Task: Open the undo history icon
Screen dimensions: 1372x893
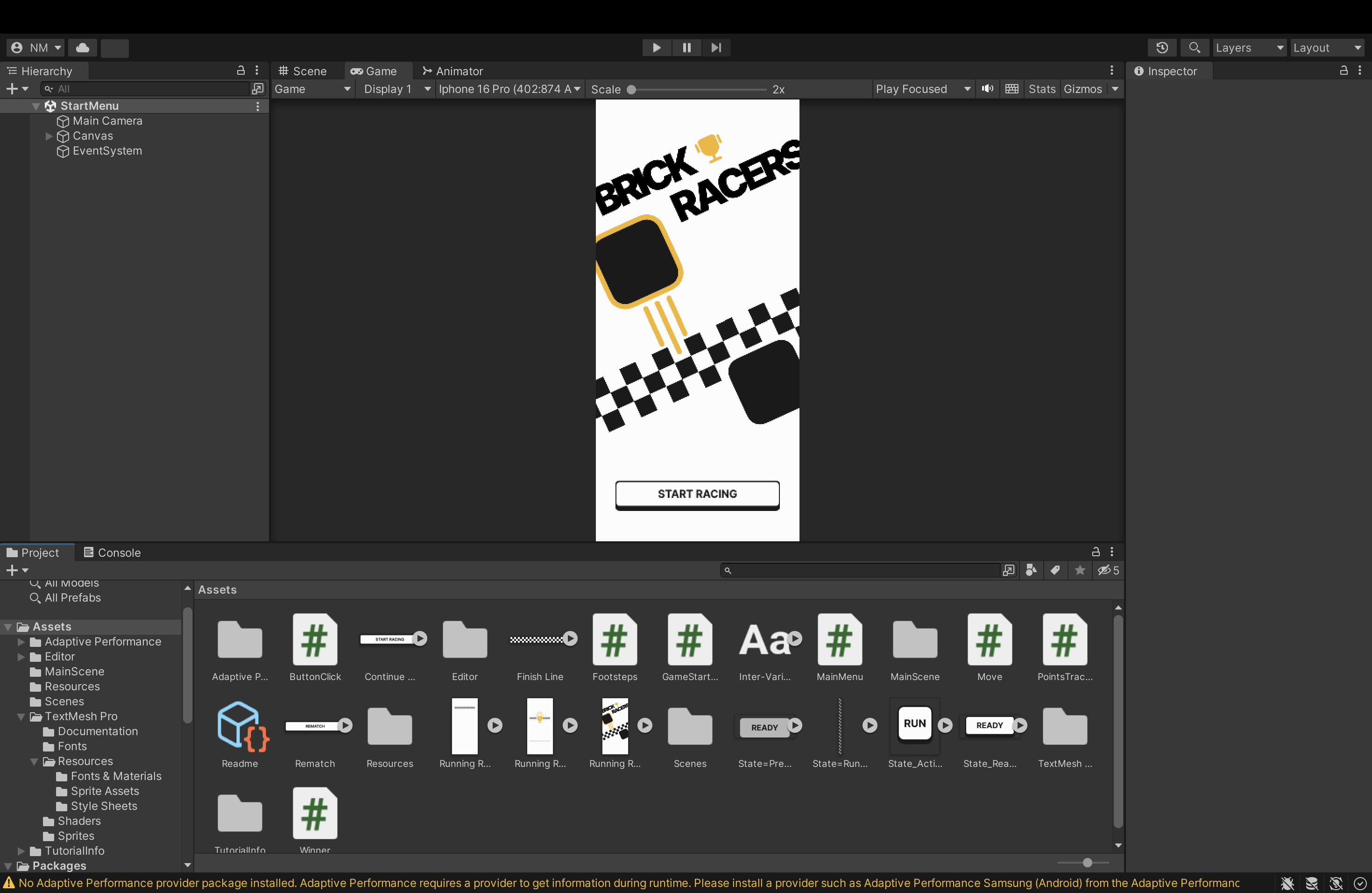Action: tap(1161, 48)
